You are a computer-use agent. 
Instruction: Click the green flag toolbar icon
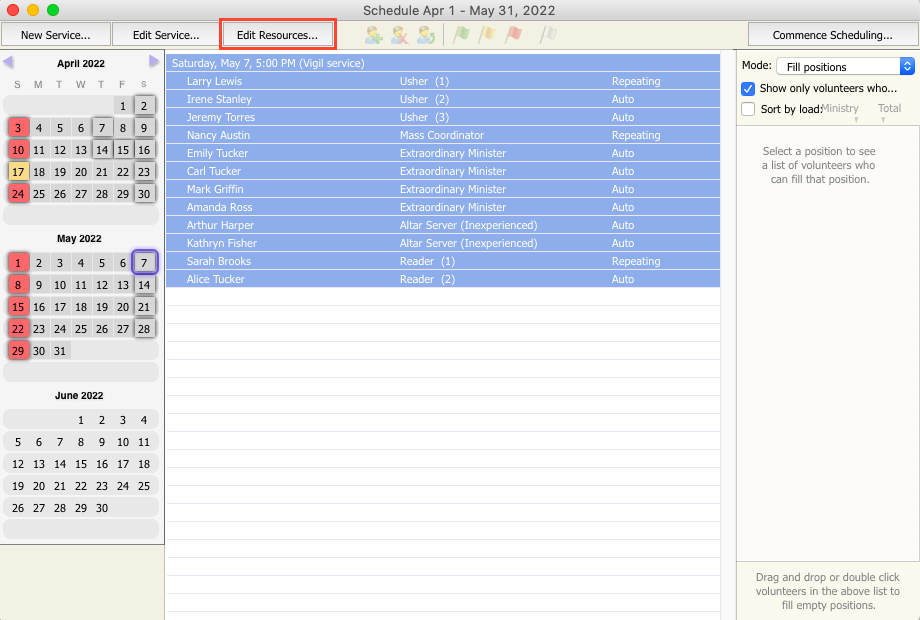tap(461, 35)
